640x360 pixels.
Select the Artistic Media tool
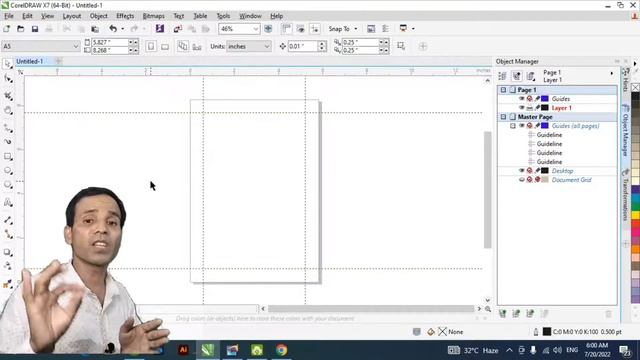[8, 142]
